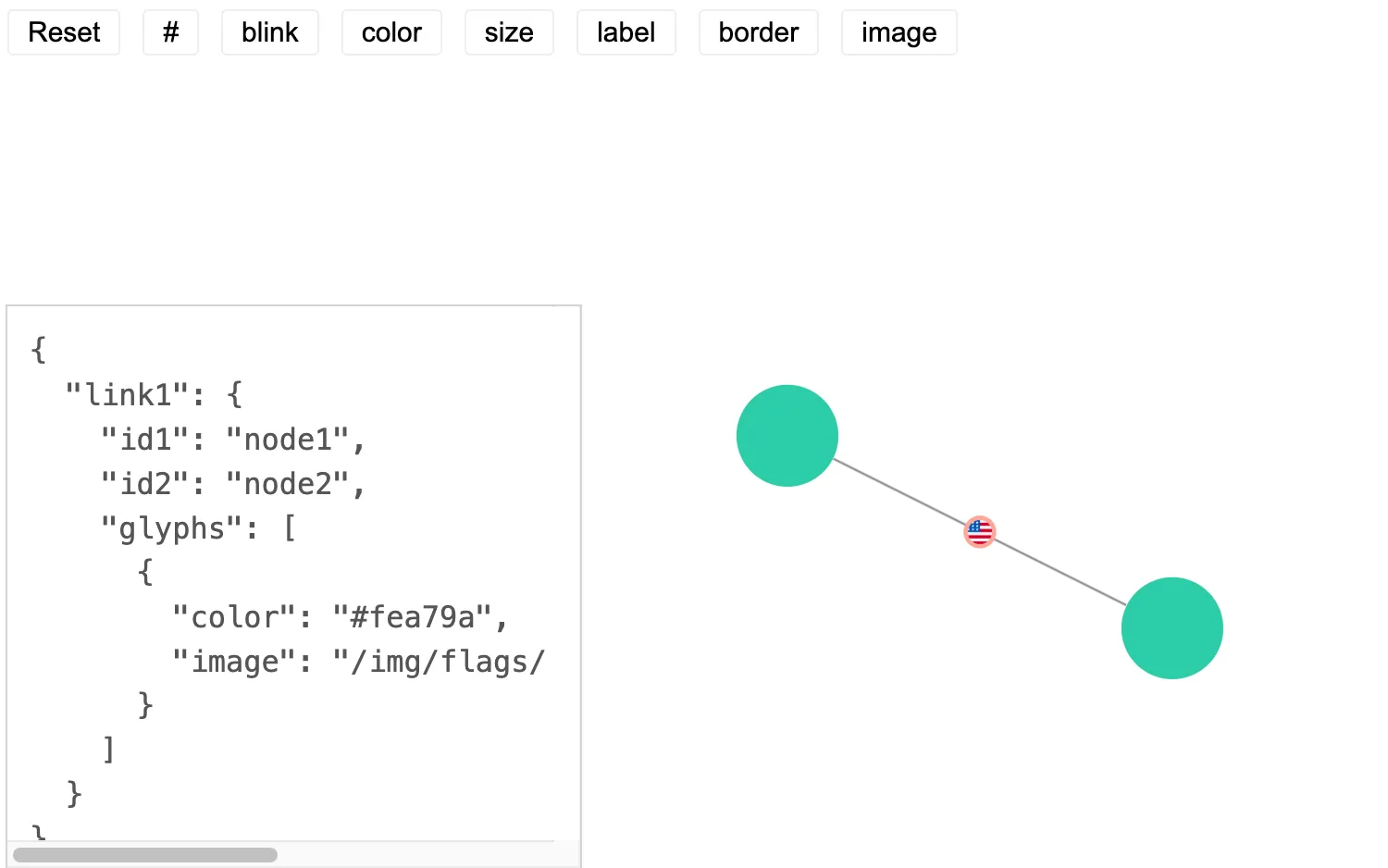Click the link line near lower node

(x=1060, y=573)
